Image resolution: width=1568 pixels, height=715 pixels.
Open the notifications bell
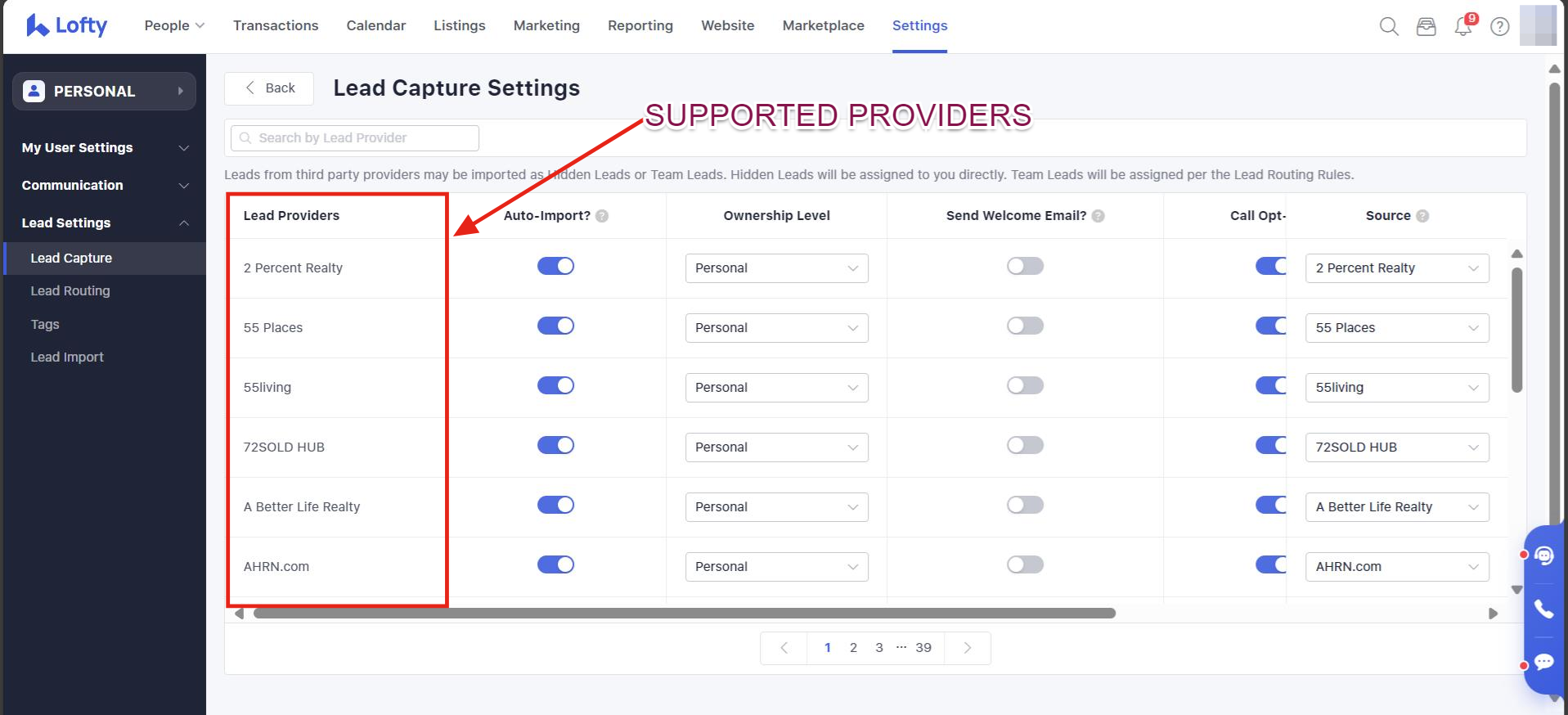coord(1462,26)
